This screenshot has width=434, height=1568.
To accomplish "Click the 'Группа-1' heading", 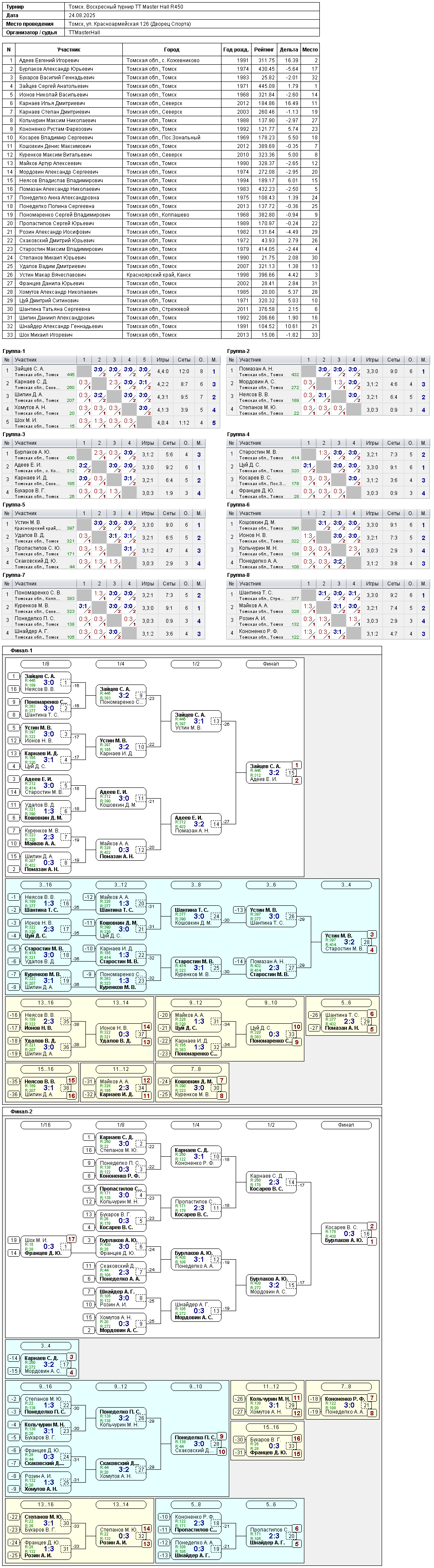I will 14,351.
